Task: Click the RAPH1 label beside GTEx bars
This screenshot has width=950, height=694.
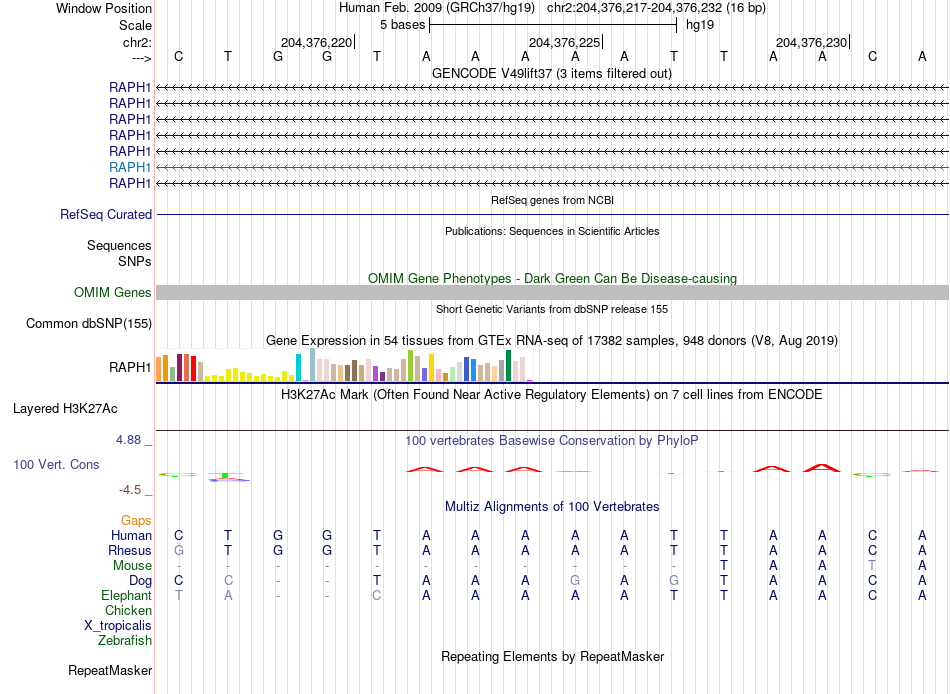Action: 130,368
